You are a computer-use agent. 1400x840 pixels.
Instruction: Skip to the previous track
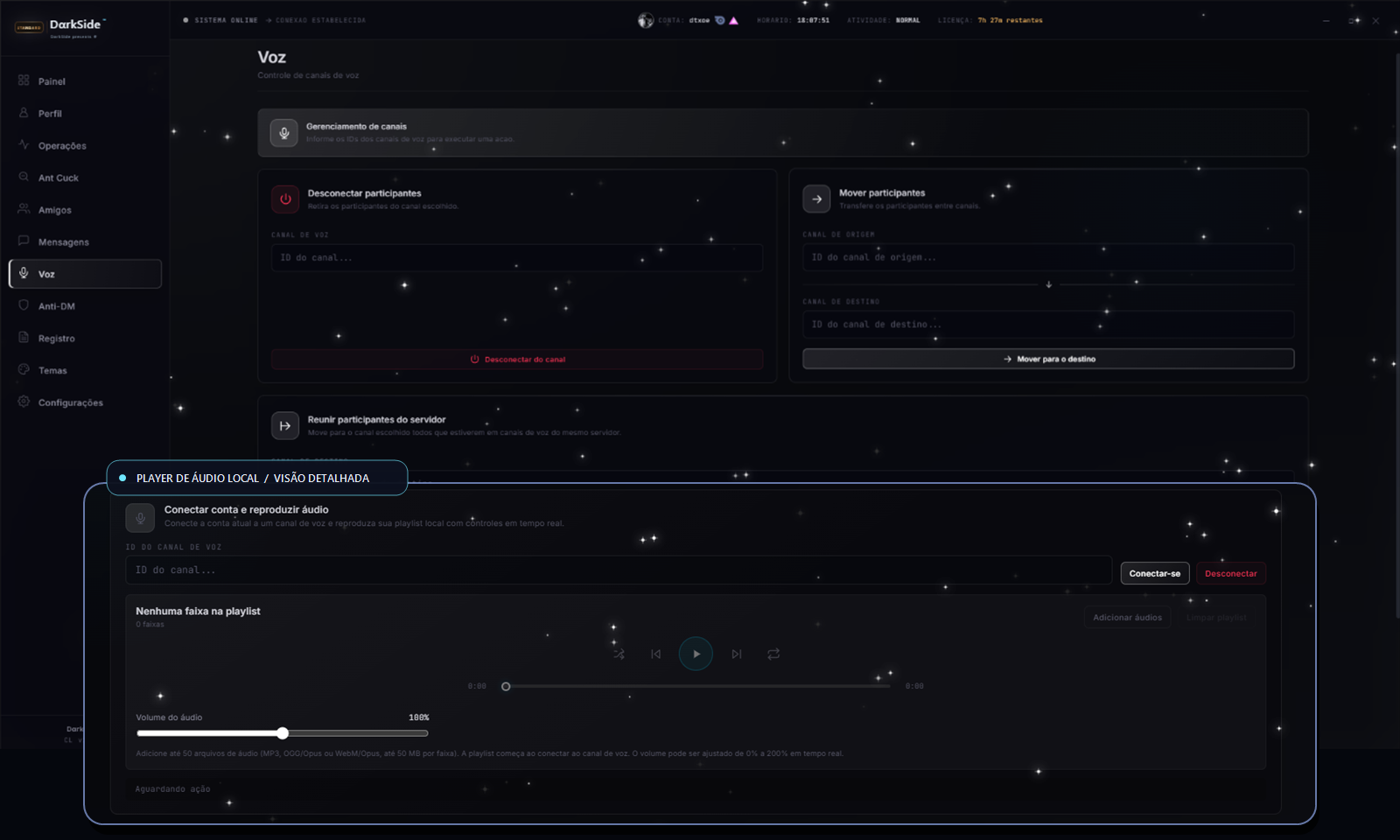tap(655, 654)
